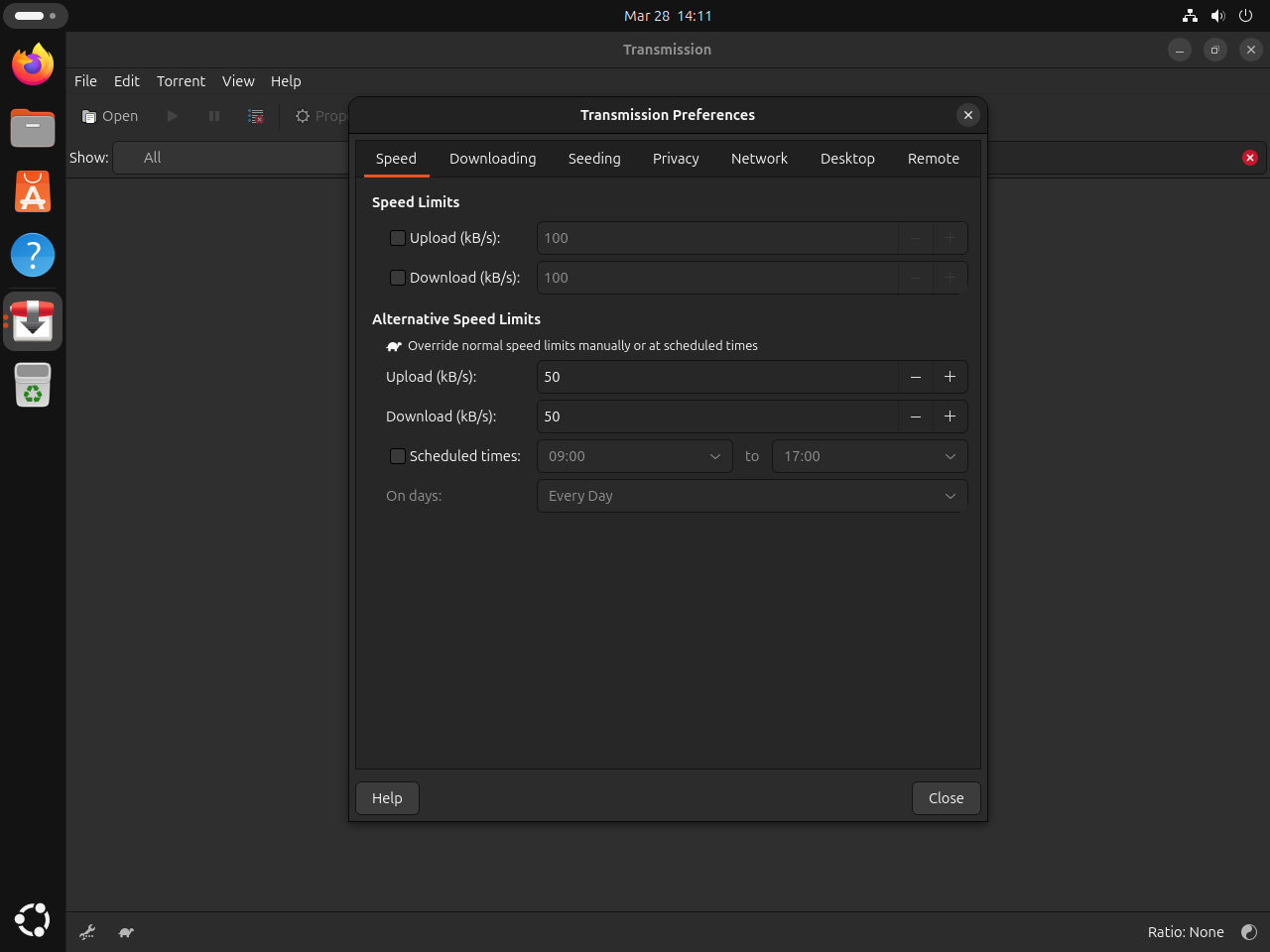Screen dimensions: 1270x952
Task: Open the Torrent menu
Action: (x=181, y=81)
